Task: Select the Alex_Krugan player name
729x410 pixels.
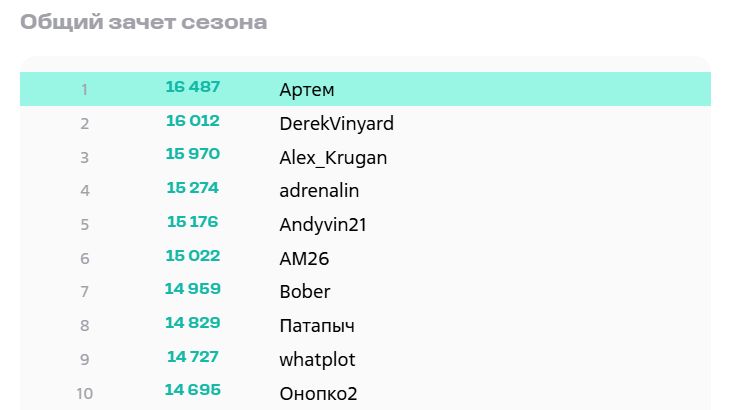Action: point(333,158)
